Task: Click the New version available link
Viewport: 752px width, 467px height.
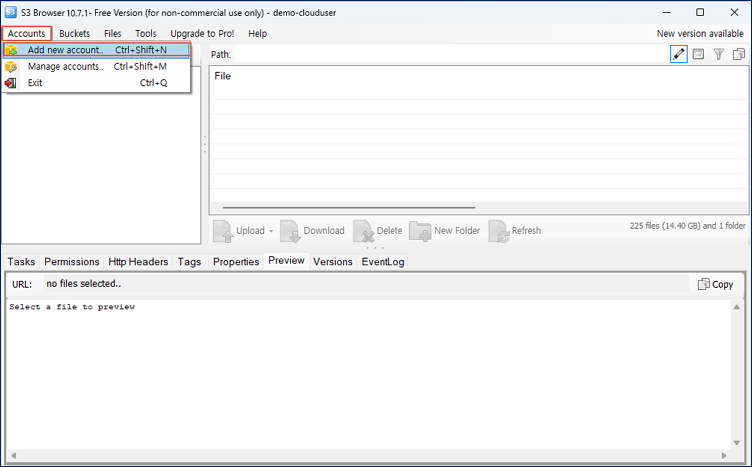Action: point(699,33)
